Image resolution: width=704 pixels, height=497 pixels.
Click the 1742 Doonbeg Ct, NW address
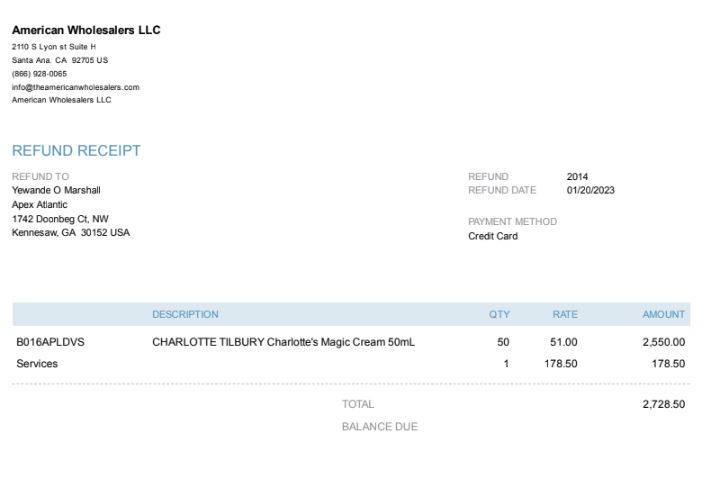(x=60, y=219)
